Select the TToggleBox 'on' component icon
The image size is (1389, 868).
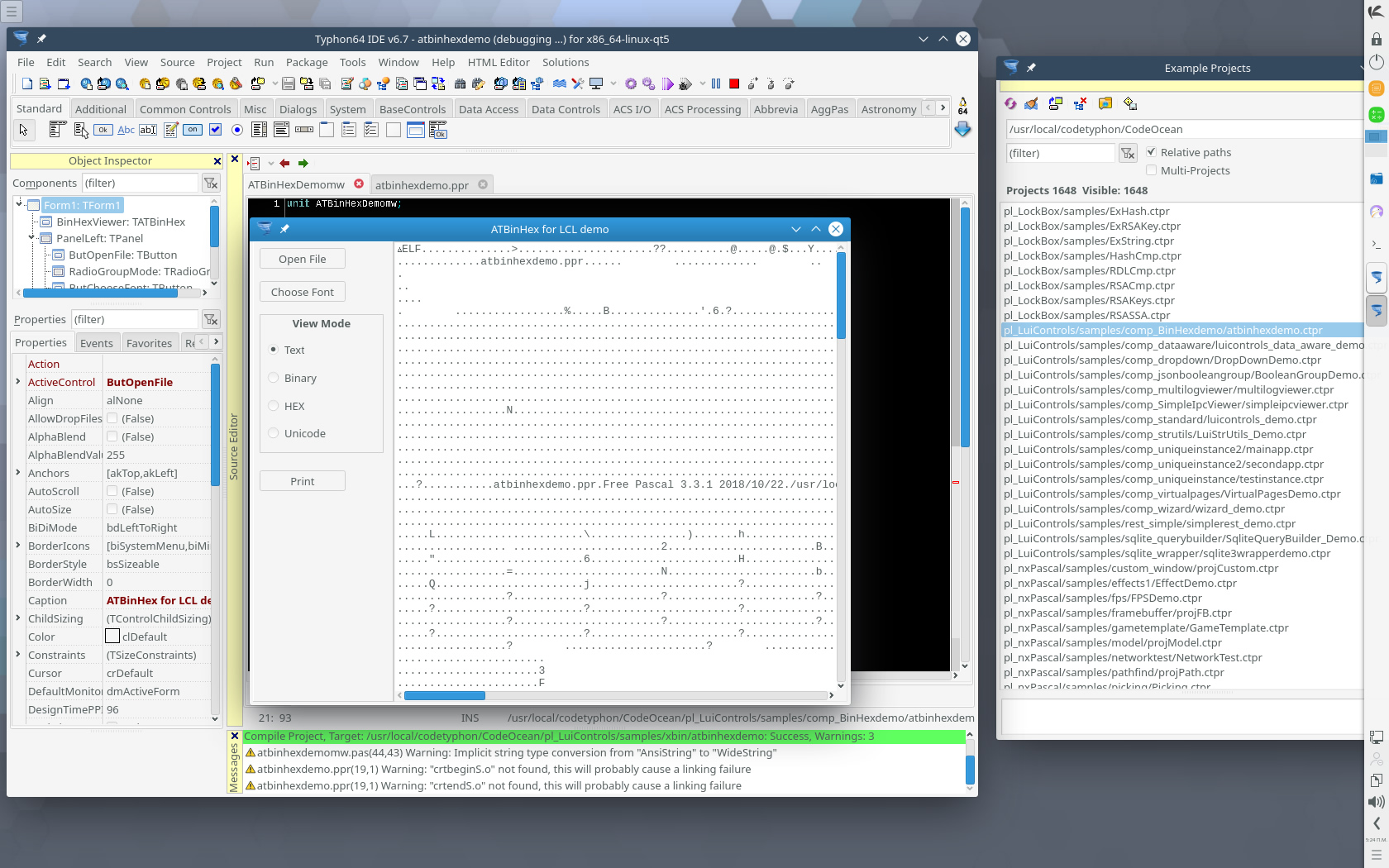pos(193,130)
